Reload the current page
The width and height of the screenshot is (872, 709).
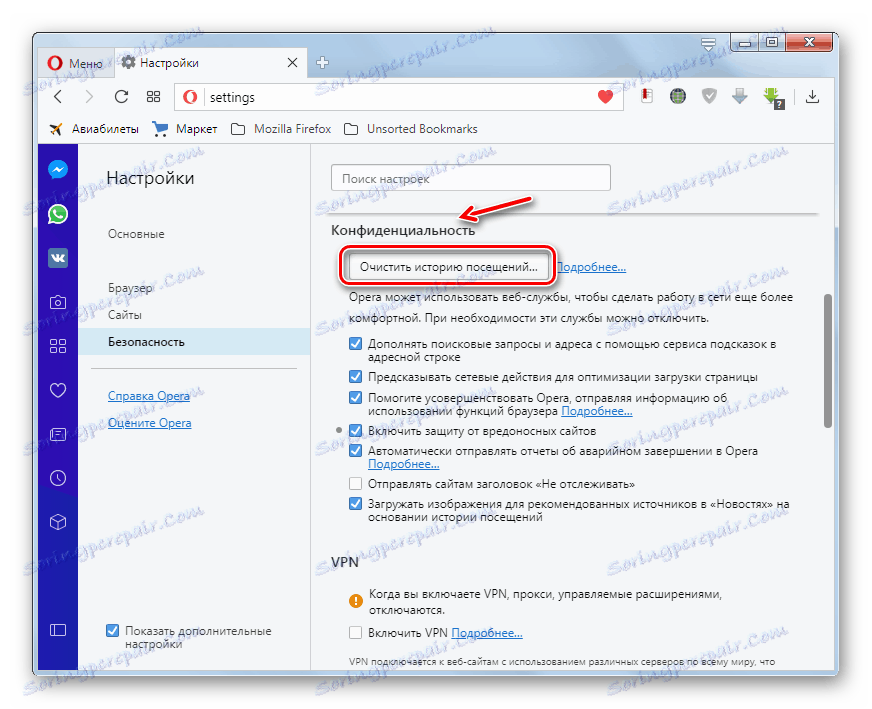point(121,97)
